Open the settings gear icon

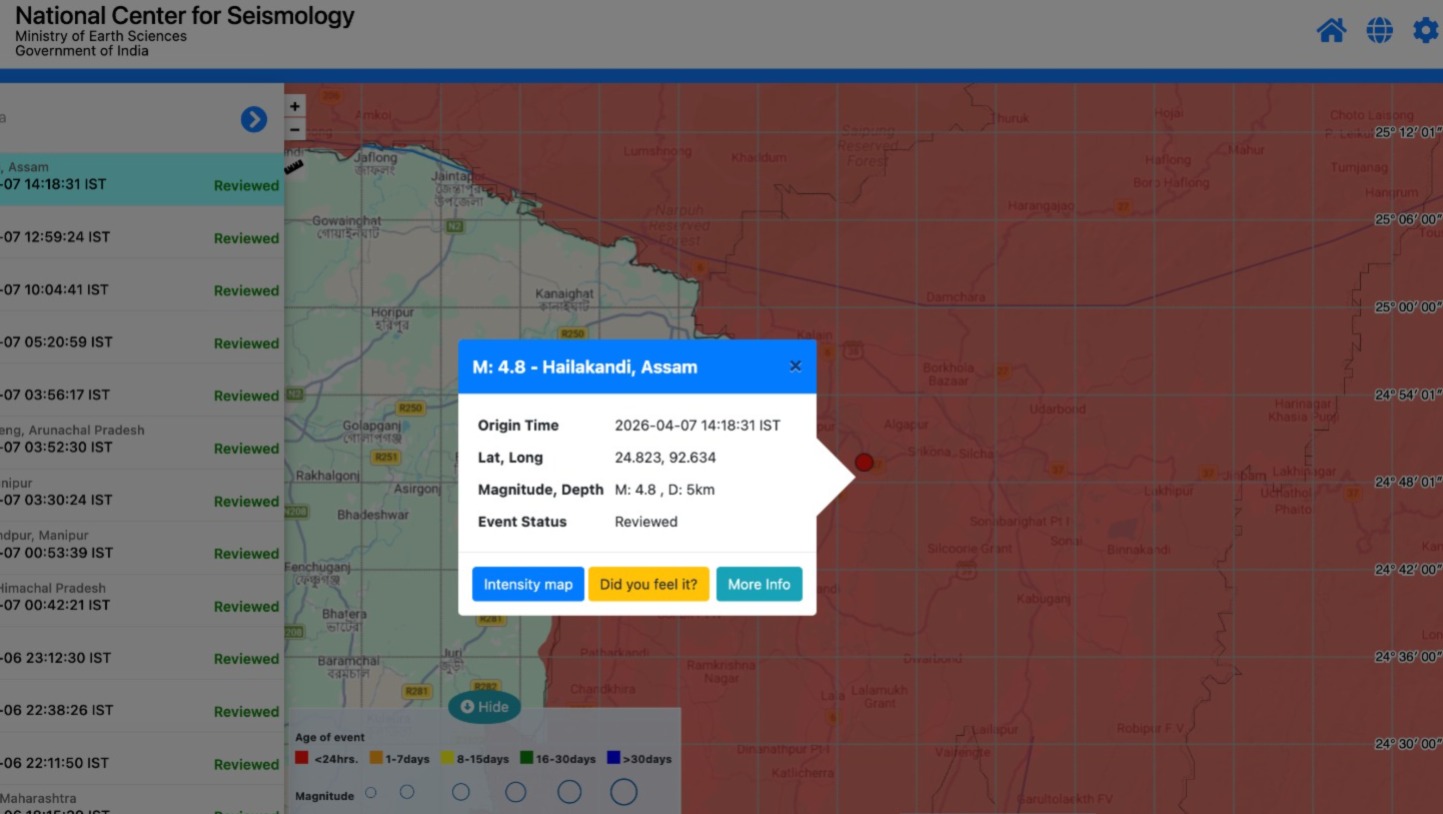click(1425, 31)
